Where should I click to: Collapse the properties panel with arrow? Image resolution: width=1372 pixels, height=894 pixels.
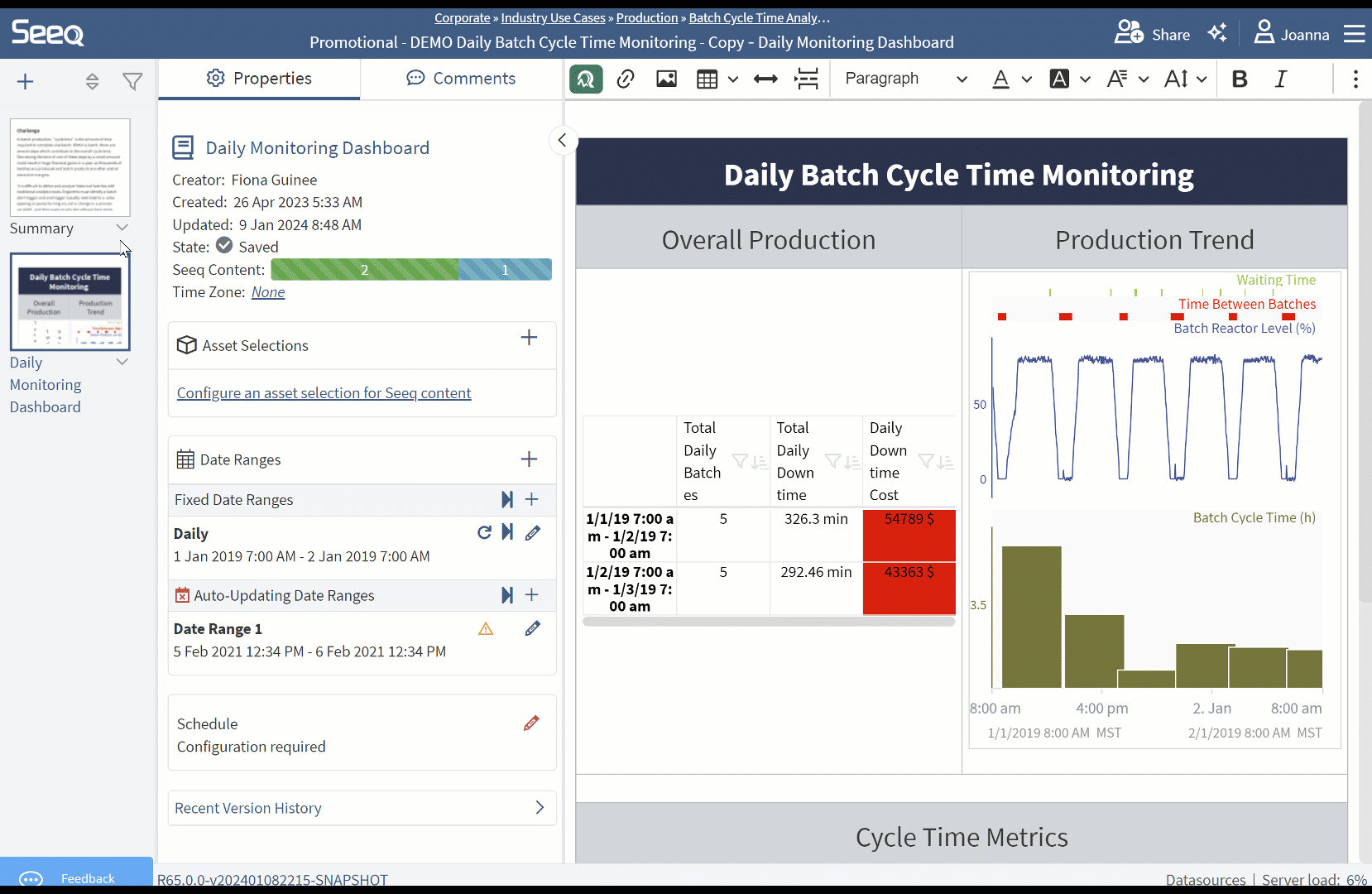pos(563,140)
